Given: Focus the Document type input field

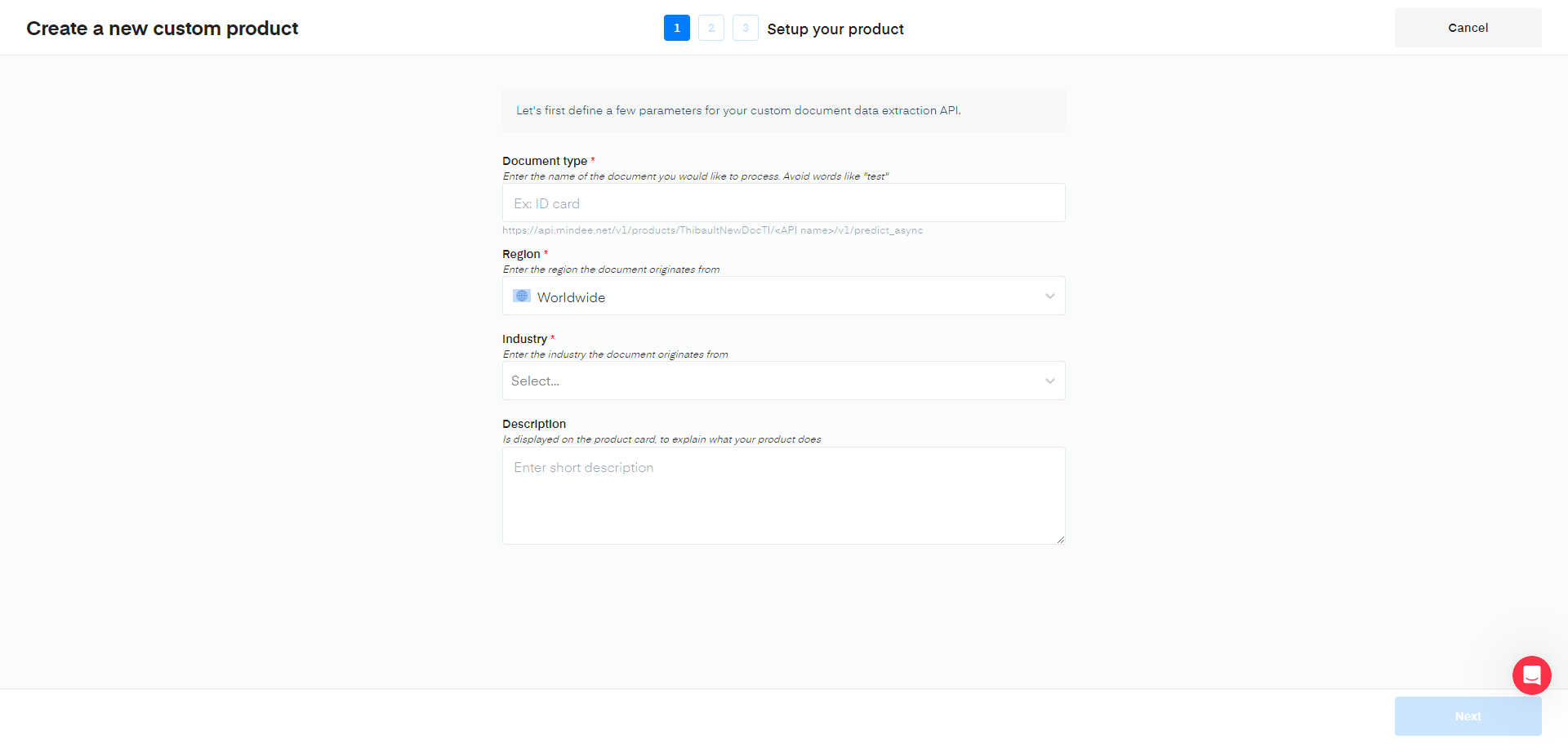Looking at the screenshot, I should click(783, 203).
